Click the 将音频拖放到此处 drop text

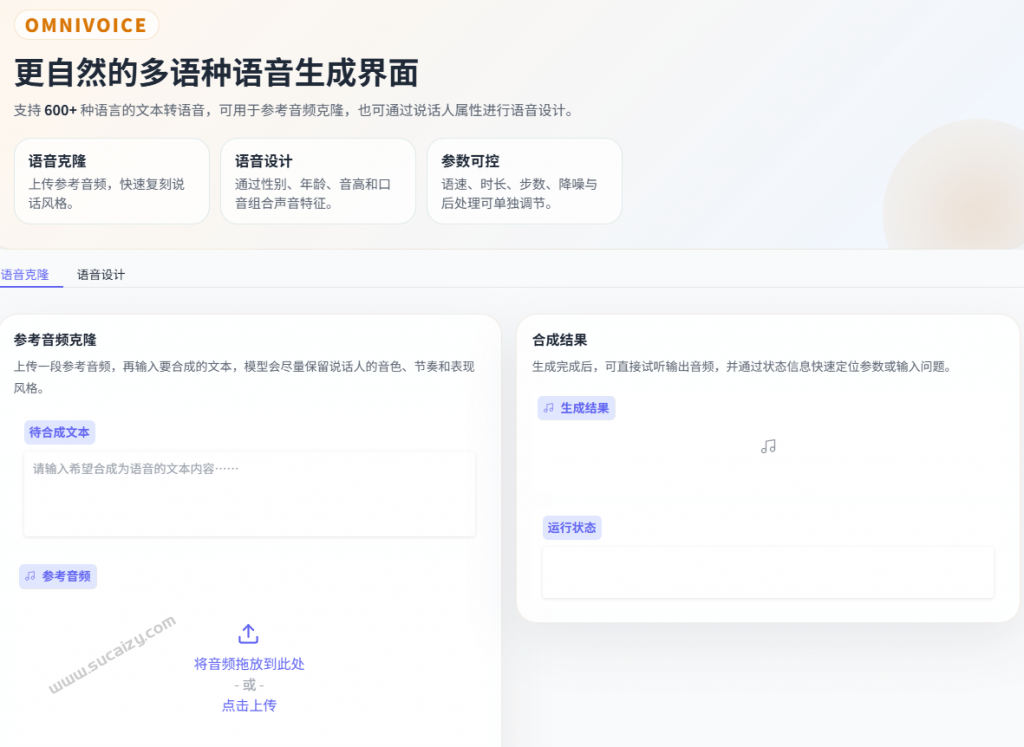pyautogui.click(x=249, y=664)
